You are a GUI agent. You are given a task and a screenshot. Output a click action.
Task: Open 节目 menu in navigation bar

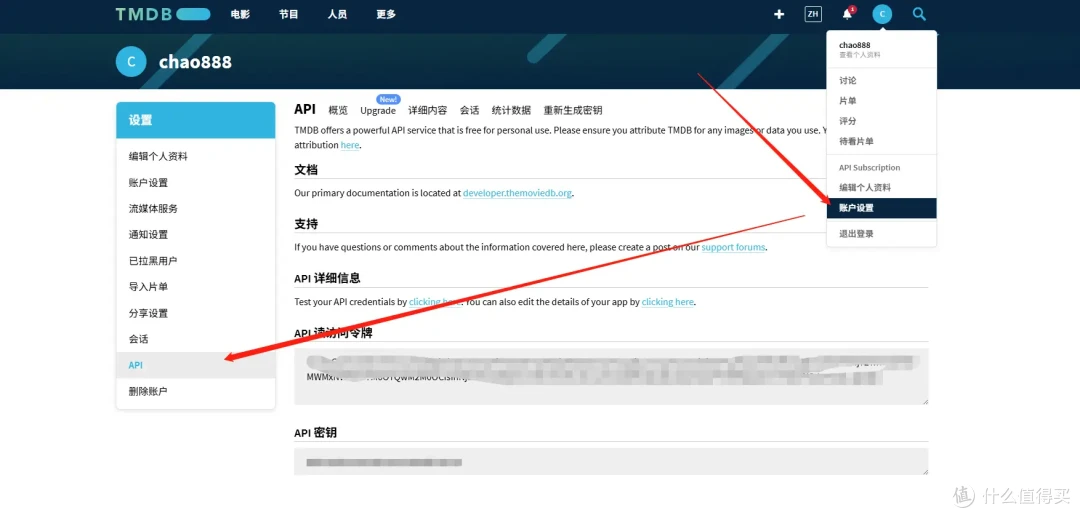[x=289, y=14]
